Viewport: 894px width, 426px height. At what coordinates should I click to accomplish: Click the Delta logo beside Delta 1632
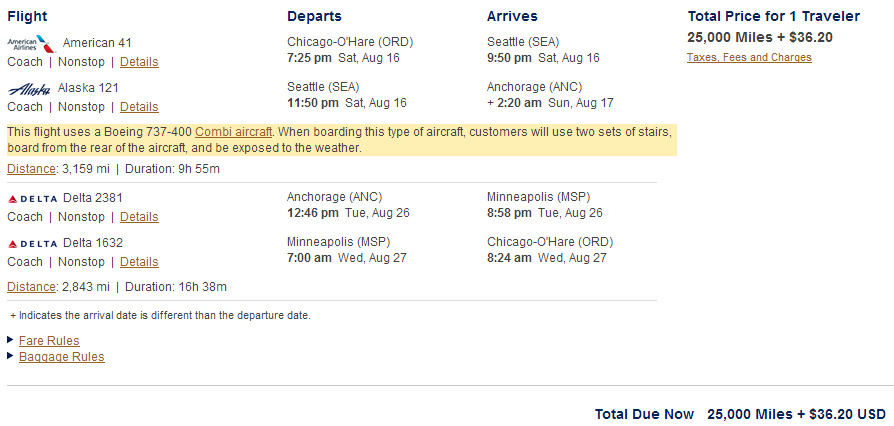point(32,243)
